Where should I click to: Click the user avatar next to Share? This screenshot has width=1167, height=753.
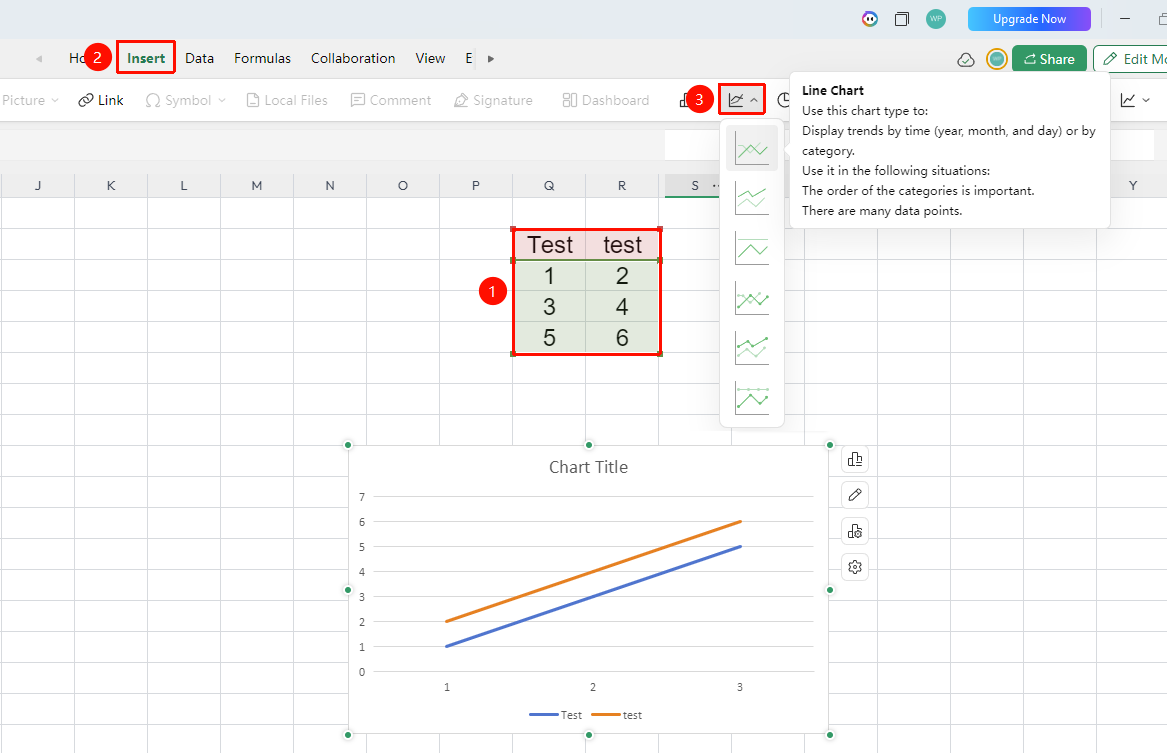(x=997, y=59)
